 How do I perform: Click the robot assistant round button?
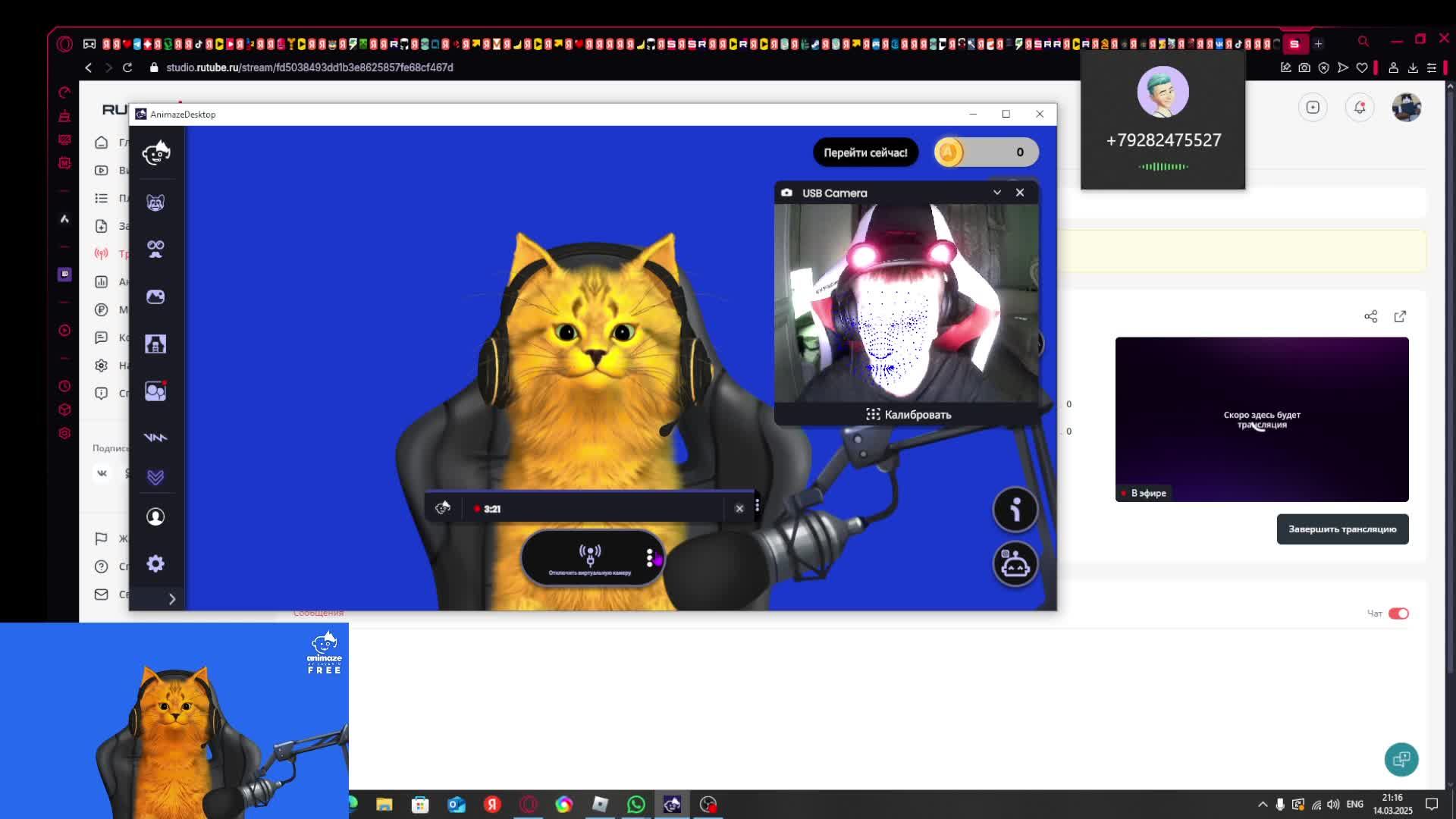(1015, 564)
